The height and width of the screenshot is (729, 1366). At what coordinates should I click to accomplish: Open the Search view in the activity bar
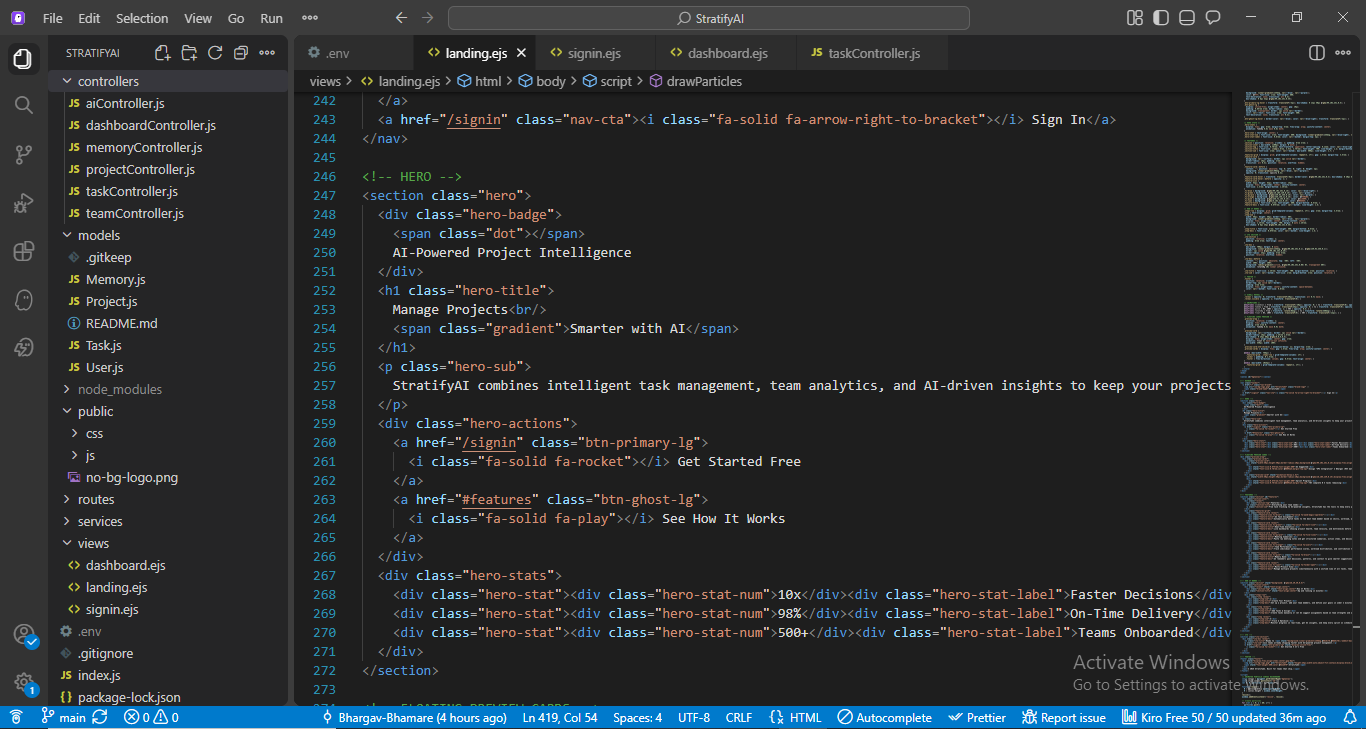22,104
